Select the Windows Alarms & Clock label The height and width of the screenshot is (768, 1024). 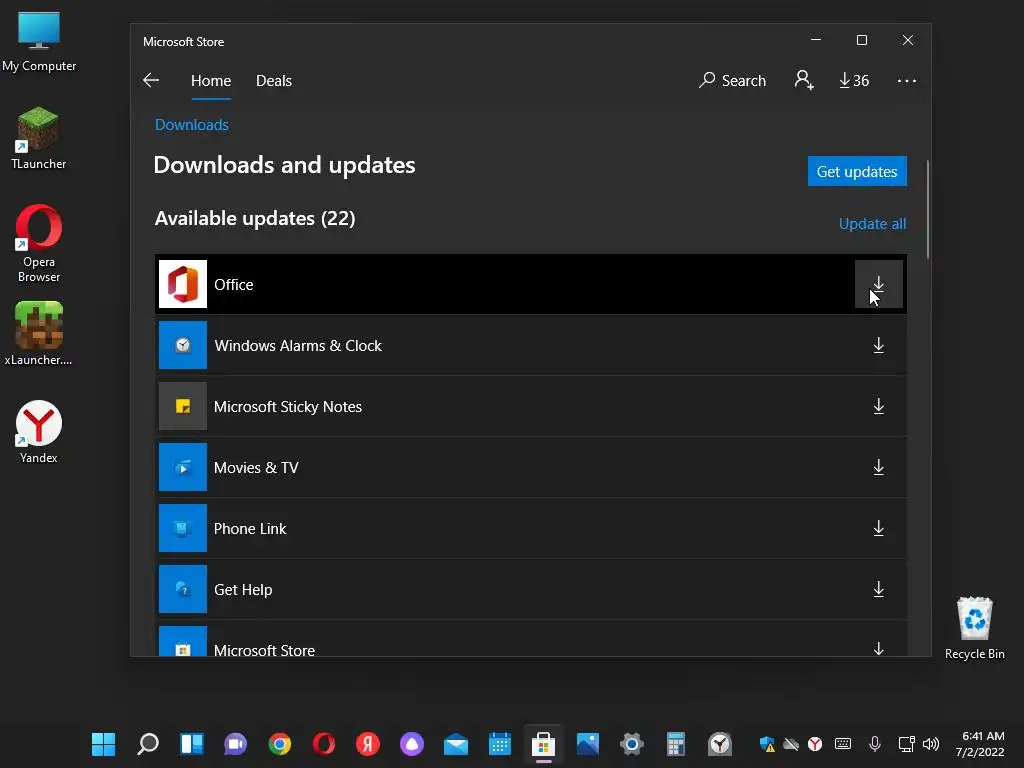tap(298, 345)
